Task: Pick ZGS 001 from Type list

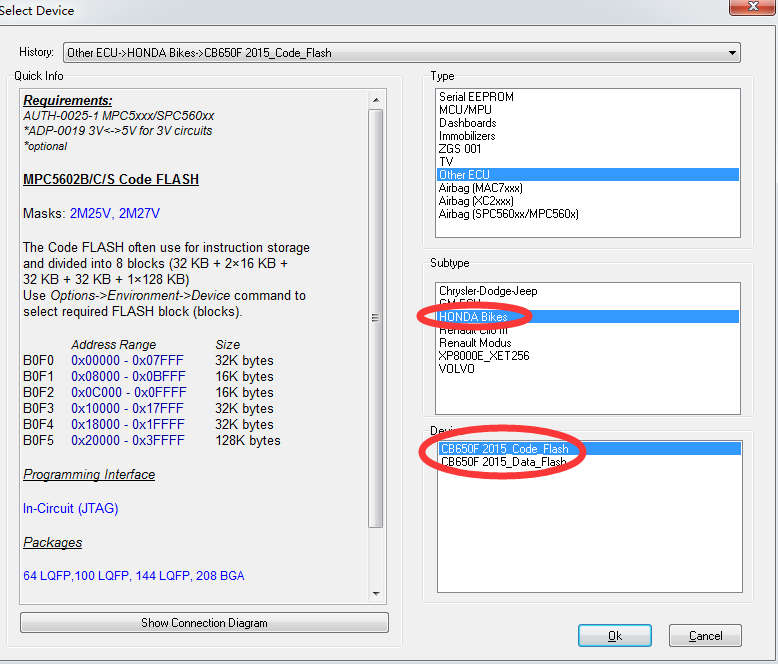Action: [x=460, y=149]
